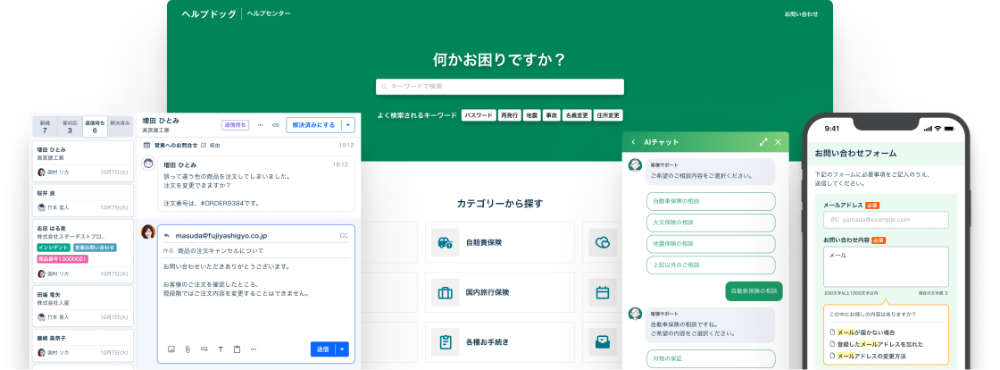Click the ヘルプドッグ logo in header

209,13
